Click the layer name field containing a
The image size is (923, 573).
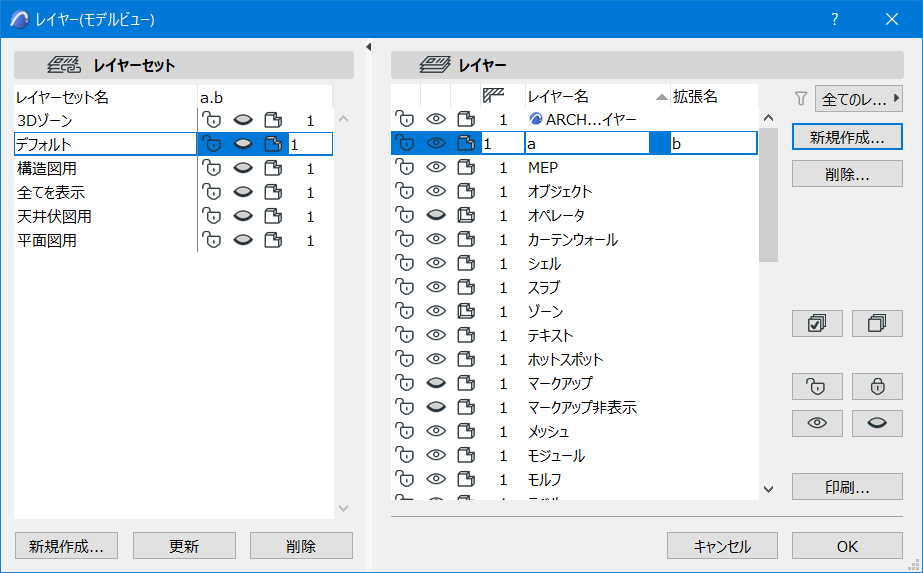[587, 144]
